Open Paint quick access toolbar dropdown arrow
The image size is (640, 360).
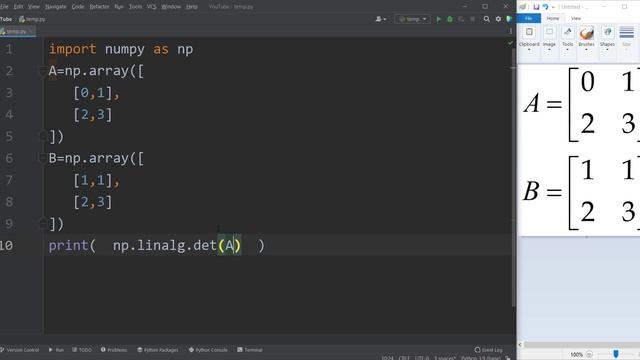[x=553, y=7]
